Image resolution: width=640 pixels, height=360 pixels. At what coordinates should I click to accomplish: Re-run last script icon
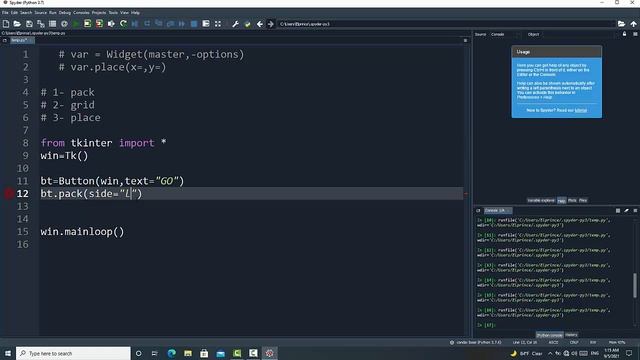pos(123,24)
